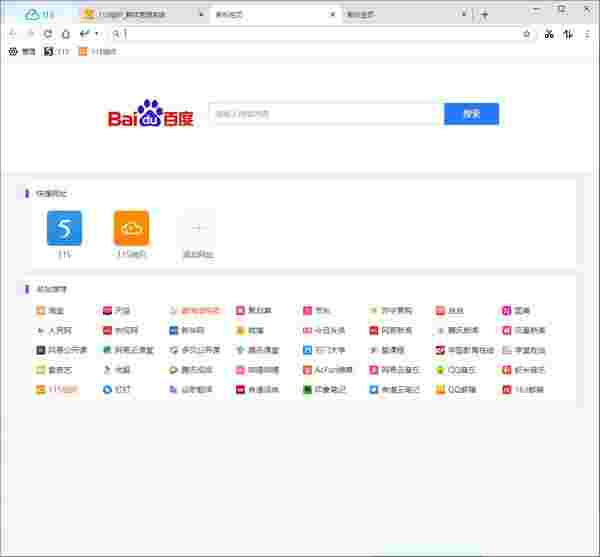The image size is (600, 557).
Task: Click the blue 有道云笔记 icon
Action: pyautogui.click(x=373, y=389)
